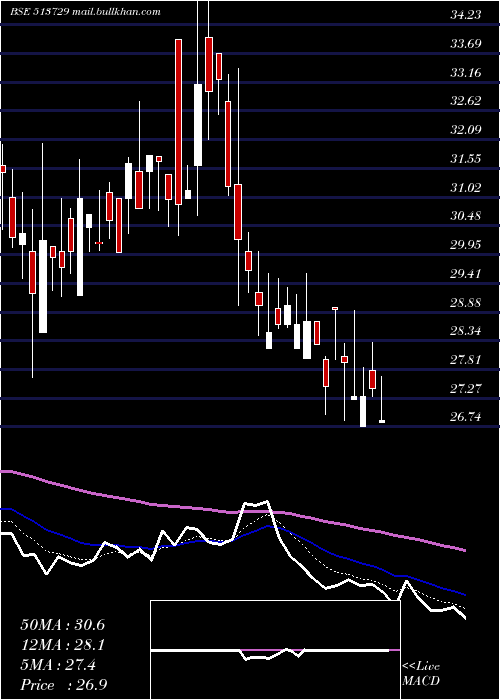Click the 27.27 price axis label
The image size is (500, 700).
click(x=466, y=388)
